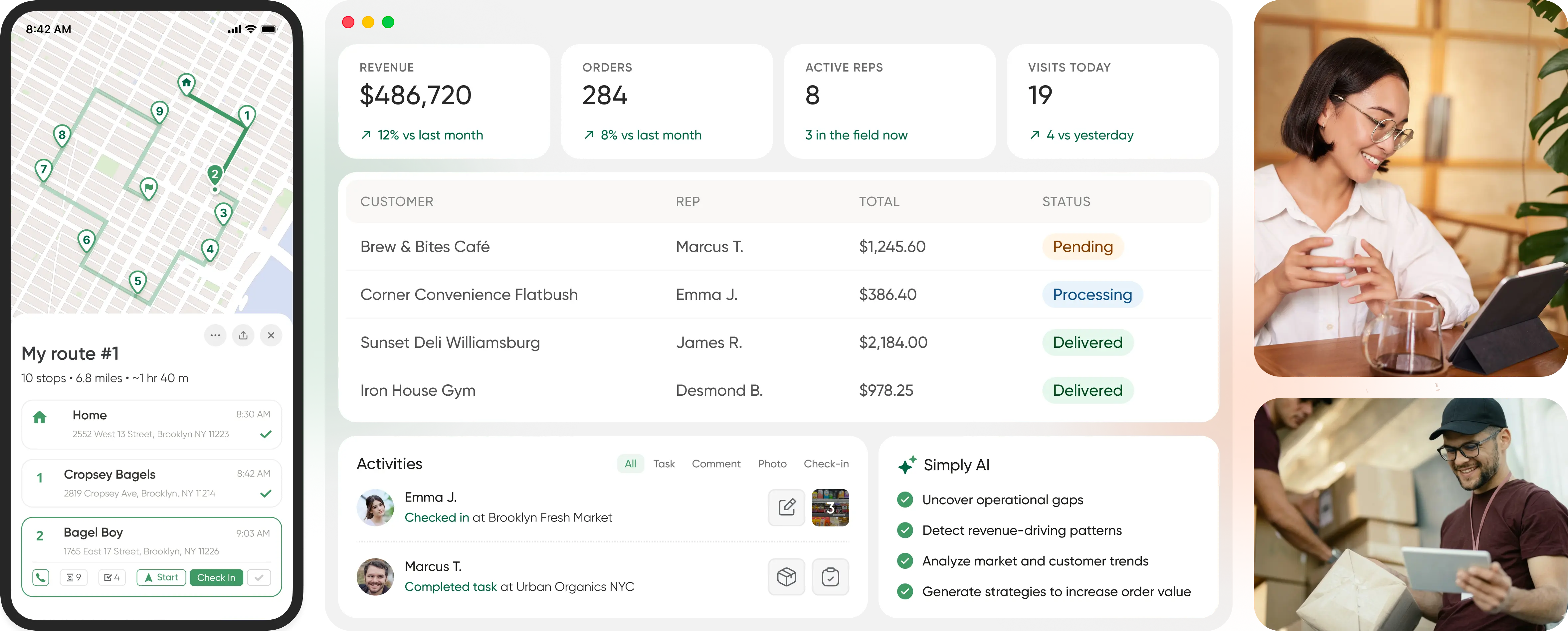Open the tasks checklist icon showing 4
1568x631 pixels.
(112, 577)
